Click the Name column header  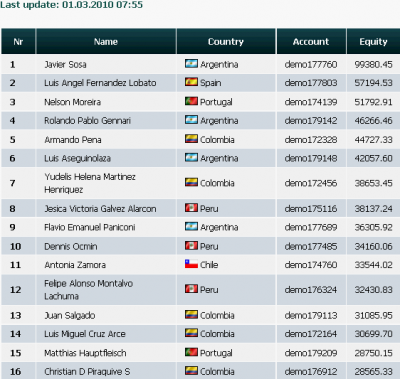[106, 41]
